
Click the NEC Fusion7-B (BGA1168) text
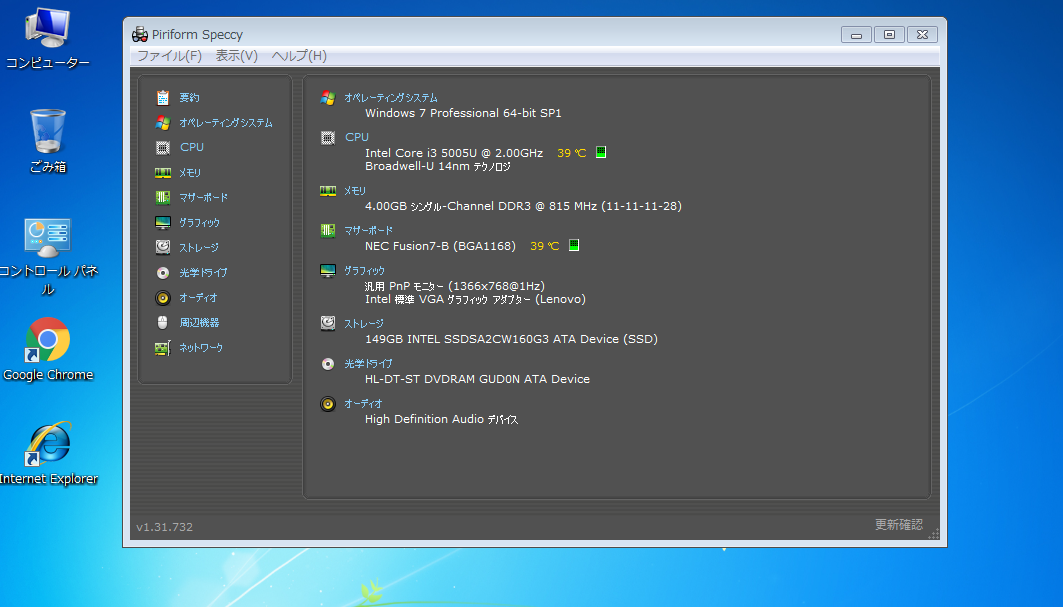pos(440,246)
